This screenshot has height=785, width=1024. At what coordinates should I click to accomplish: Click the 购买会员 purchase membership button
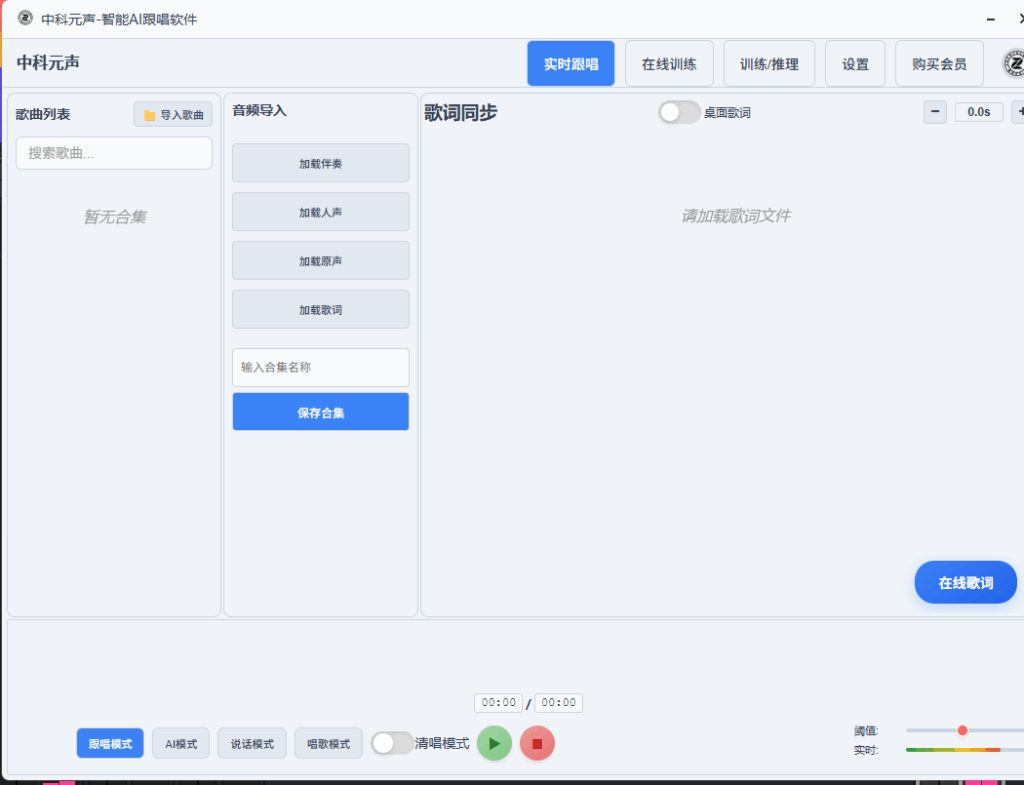938,62
